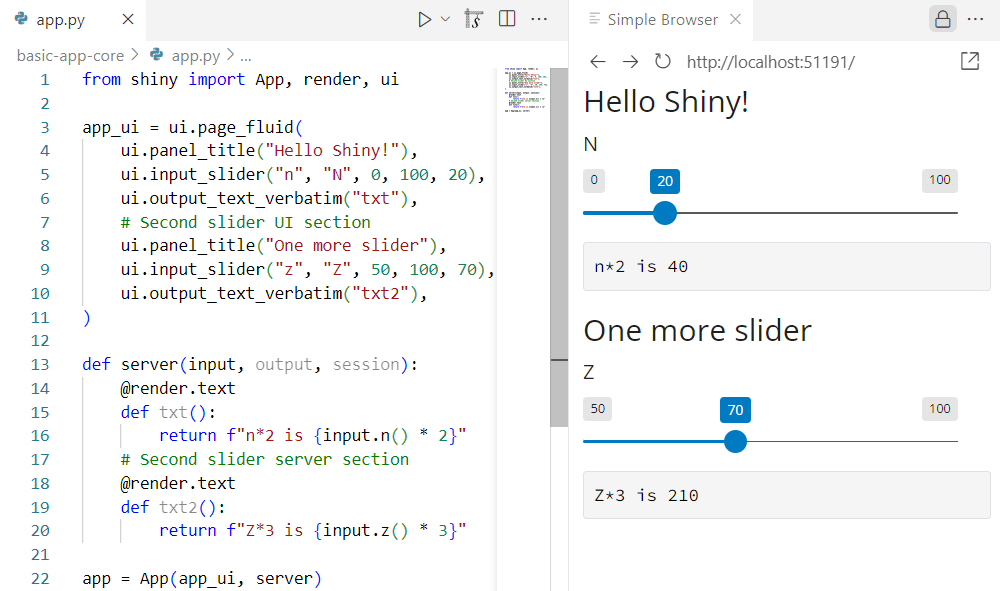The image size is (1000, 591).
Task: Open editor More Actions ellipsis menu
Action: point(539,19)
